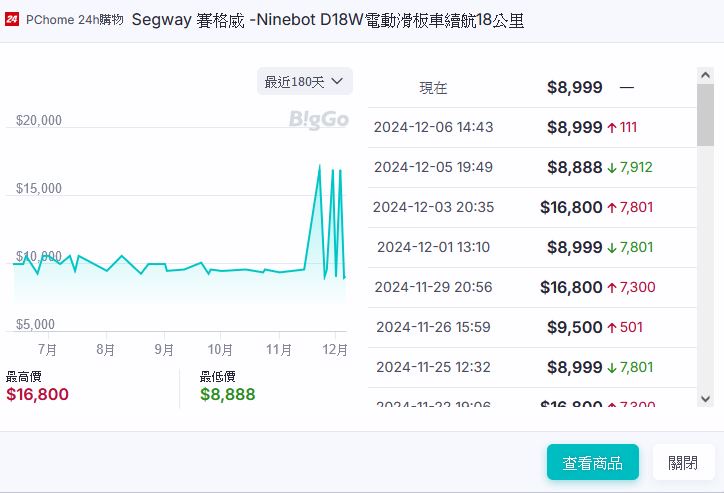Viewport: 724px width, 493px height.
Task: Select the 2024-12-05 19:49 price entry
Action: [530, 167]
